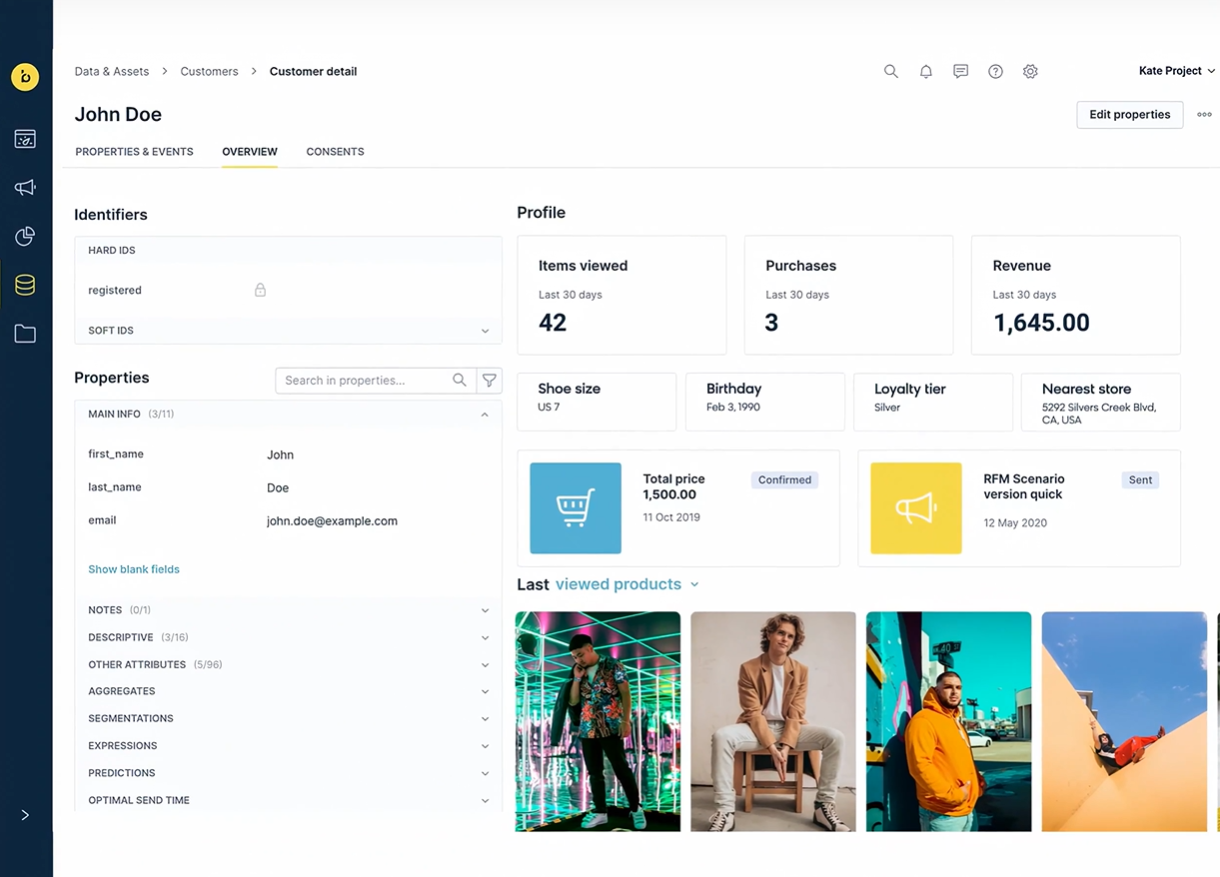The height and width of the screenshot is (877, 1220).
Task: Expand the DESCRIPTIVE section
Action: point(288,637)
